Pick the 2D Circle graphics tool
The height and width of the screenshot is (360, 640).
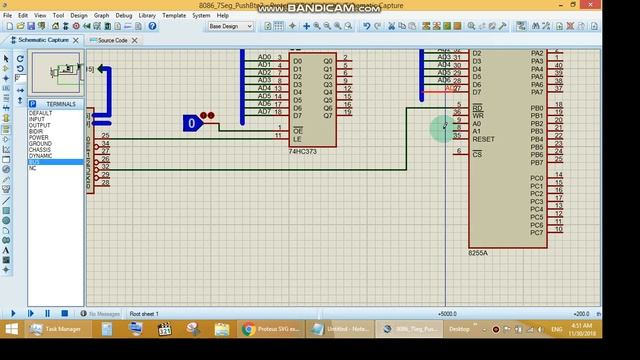tap(6, 220)
